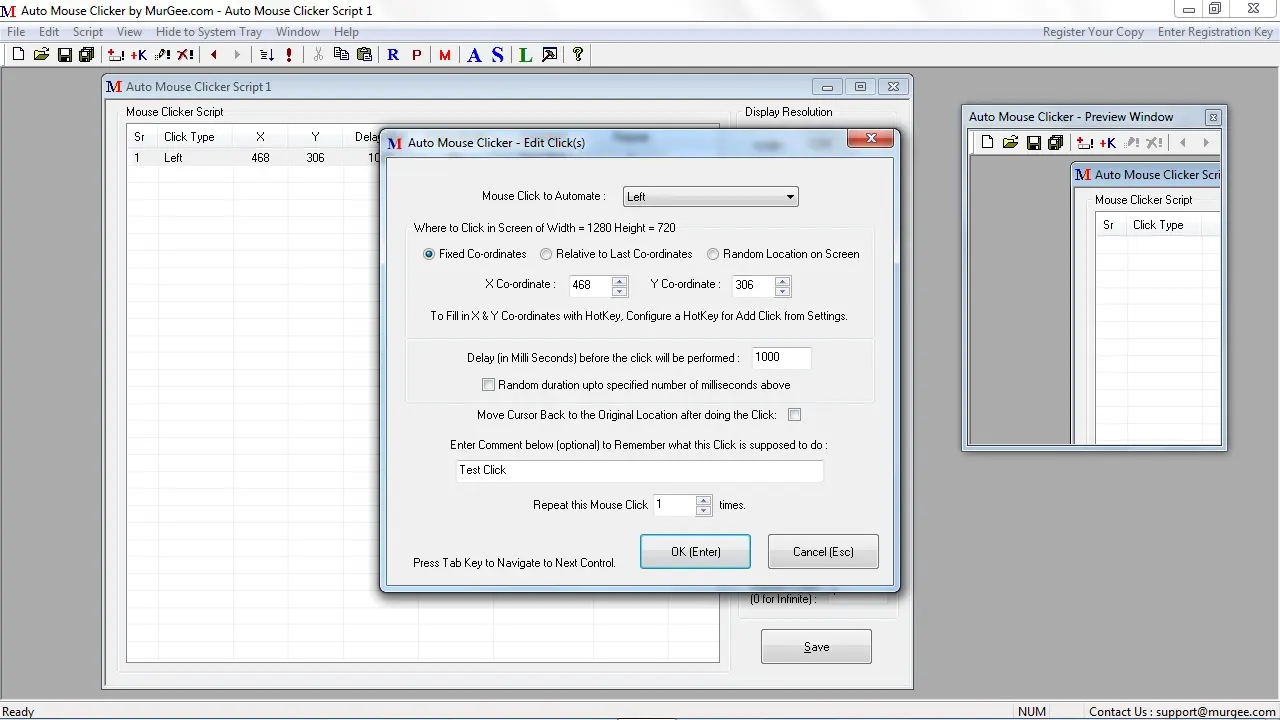Select the Fixed Co-ordinates radio button
This screenshot has width=1280, height=720.
[x=429, y=254]
